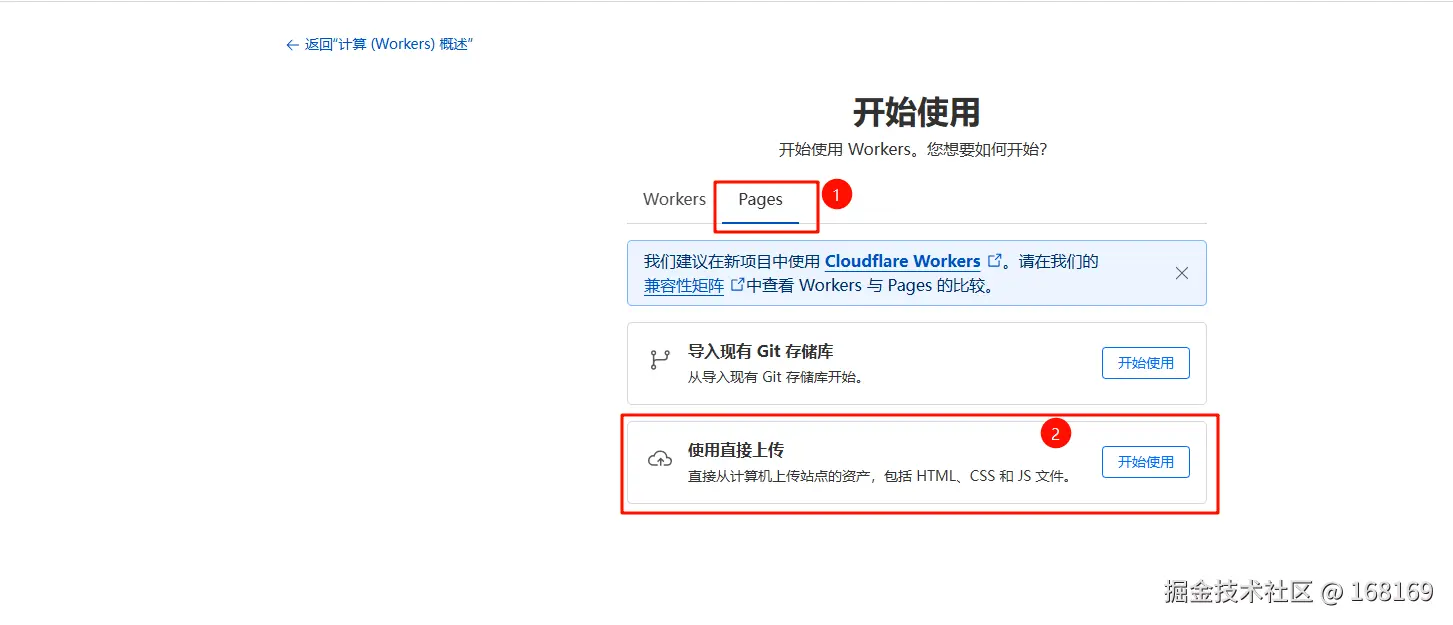Select the Pages tab
The width and height of the screenshot is (1453, 625).
pos(760,199)
